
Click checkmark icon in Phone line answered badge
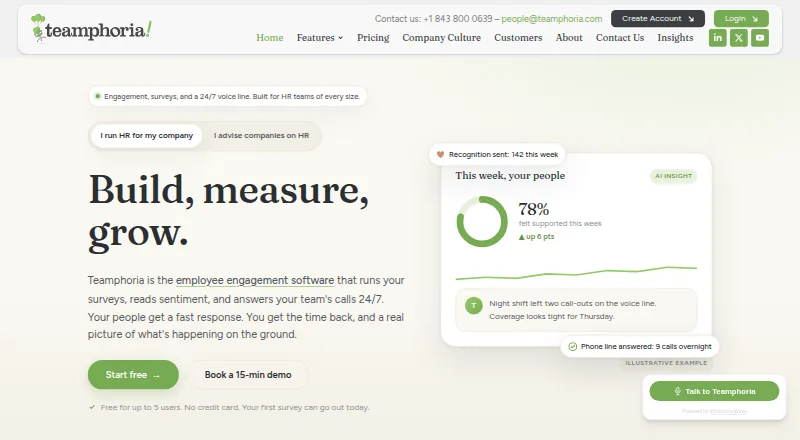(572, 347)
